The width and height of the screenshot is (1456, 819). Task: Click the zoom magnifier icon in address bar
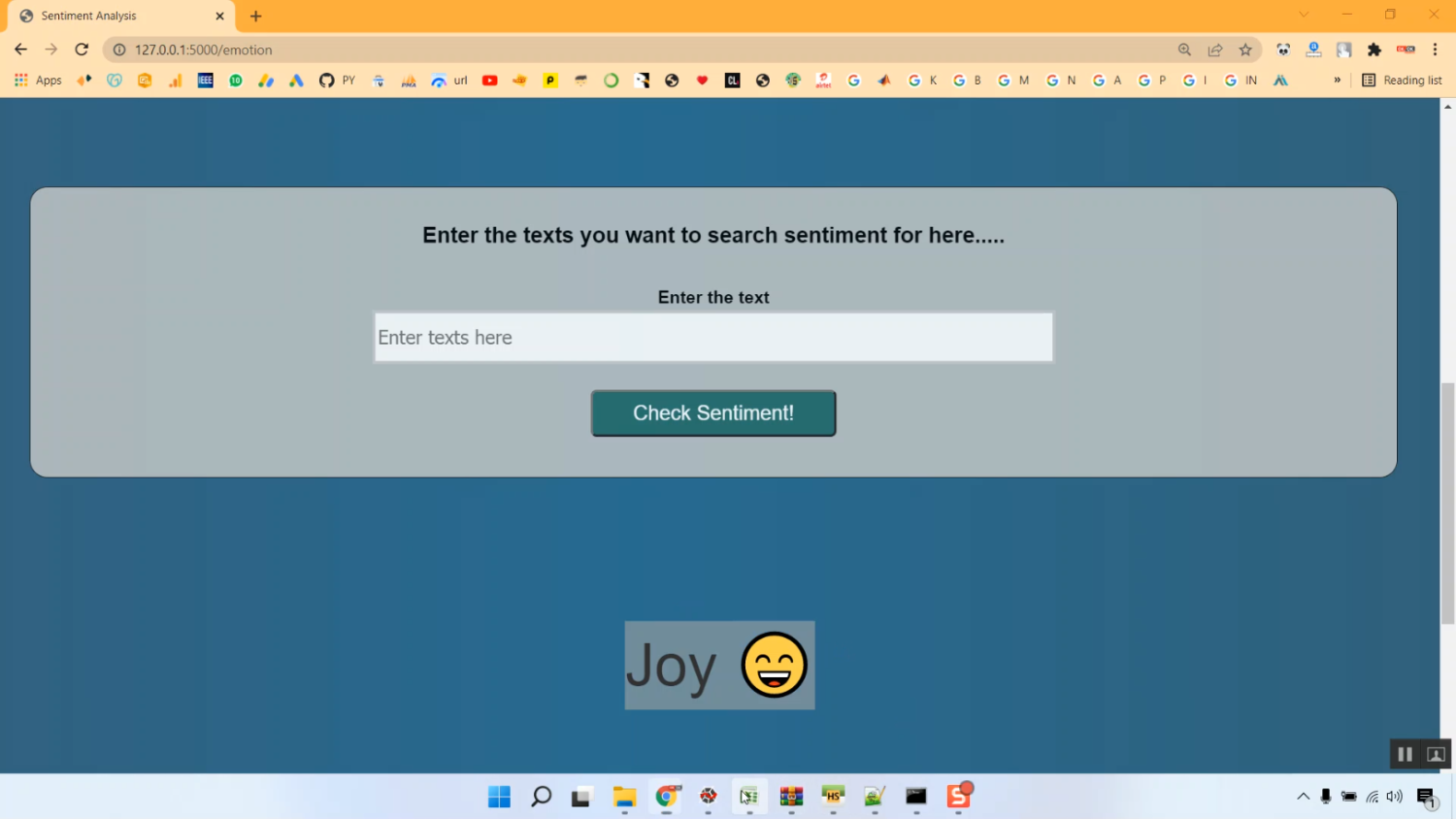point(1184,49)
